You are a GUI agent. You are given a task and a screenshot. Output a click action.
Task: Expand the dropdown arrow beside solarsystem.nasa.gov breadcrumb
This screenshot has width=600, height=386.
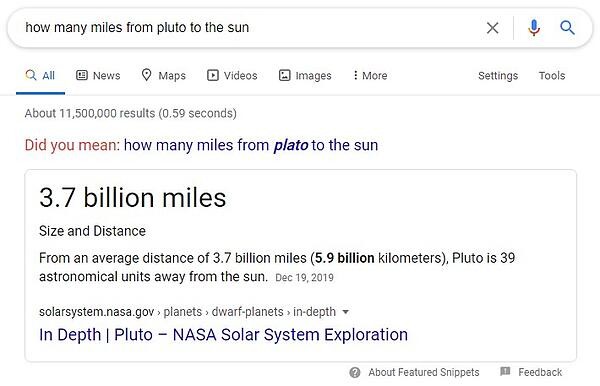pyautogui.click(x=345, y=312)
